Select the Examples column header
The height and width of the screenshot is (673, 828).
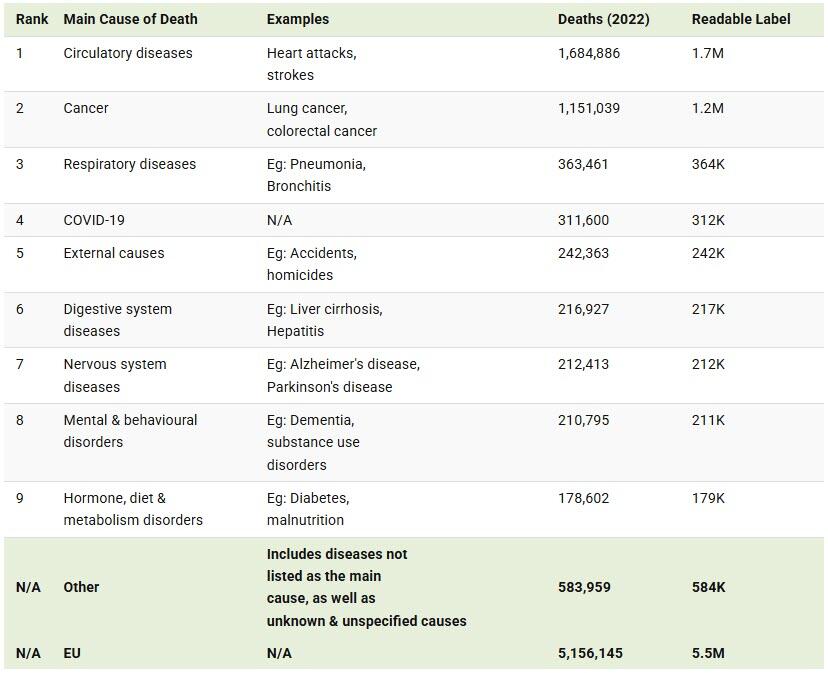pyautogui.click(x=298, y=19)
